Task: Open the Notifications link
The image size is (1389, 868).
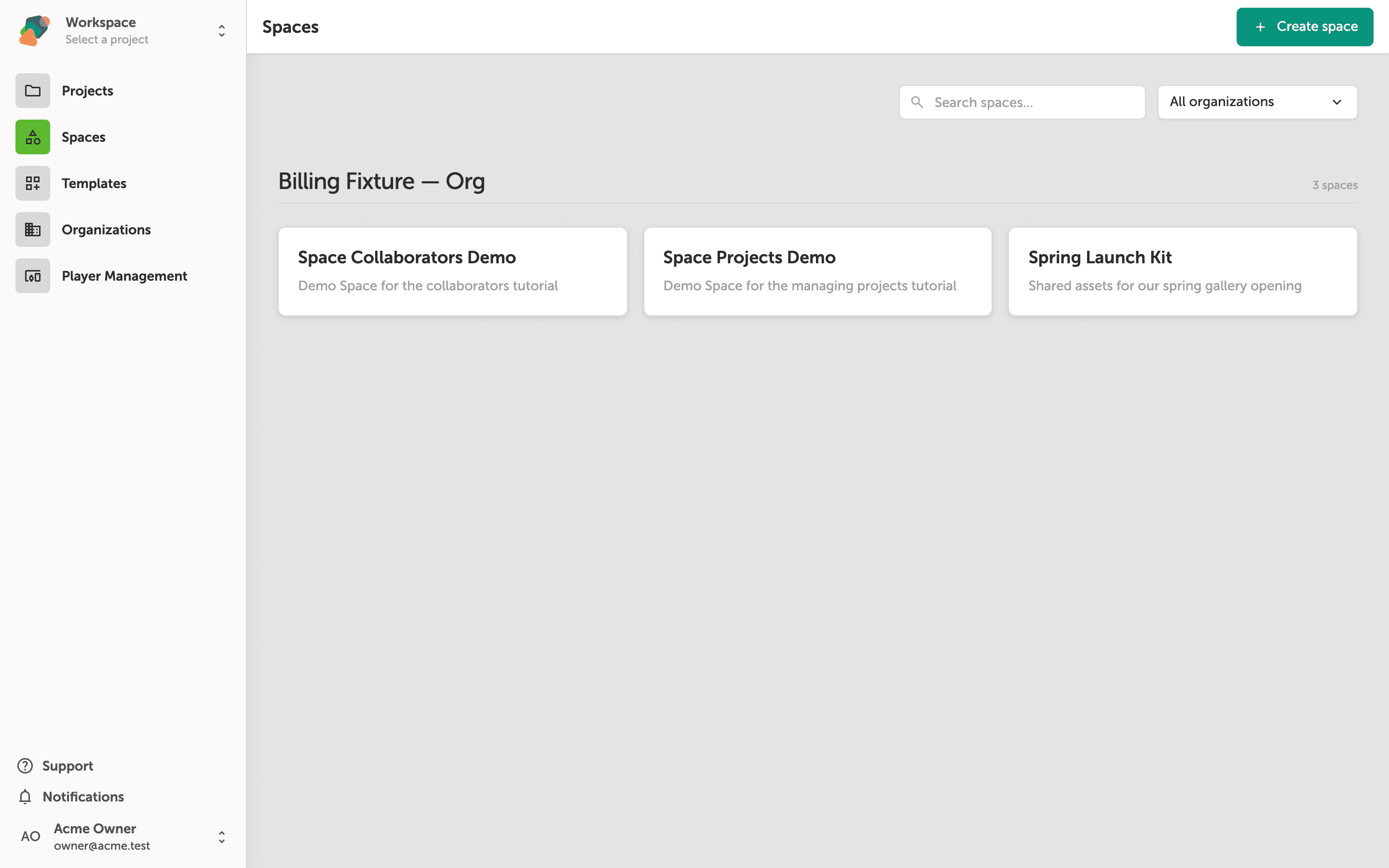Action: 70,797
